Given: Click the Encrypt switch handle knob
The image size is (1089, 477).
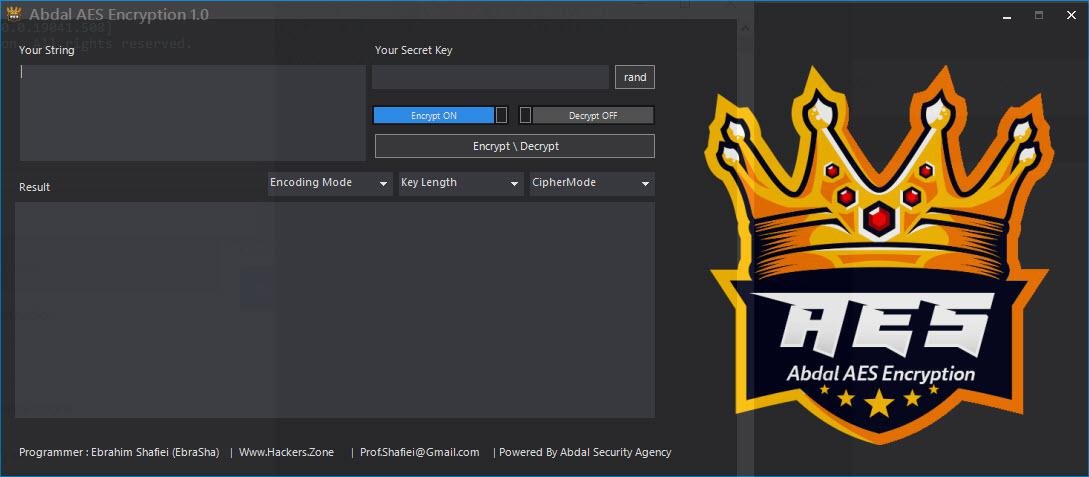Looking at the screenshot, I should click(x=501, y=115).
